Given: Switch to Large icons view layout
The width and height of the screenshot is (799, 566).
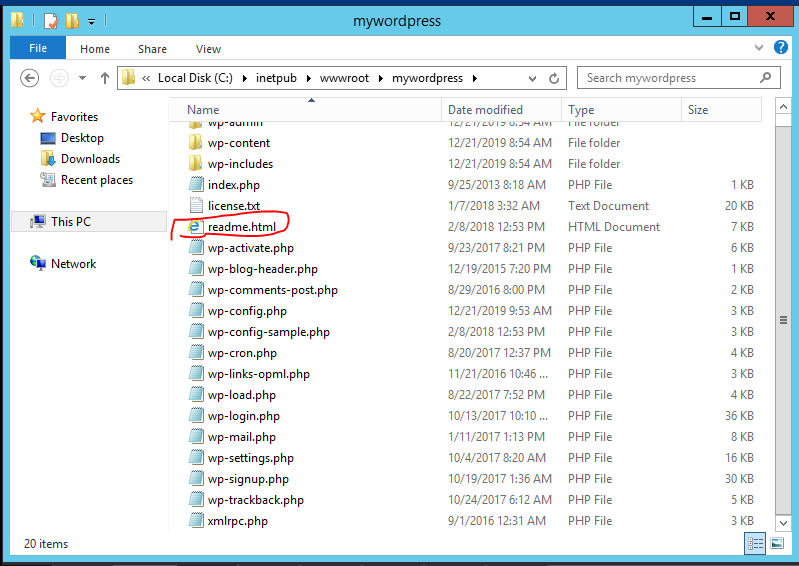Looking at the screenshot, I should (777, 544).
